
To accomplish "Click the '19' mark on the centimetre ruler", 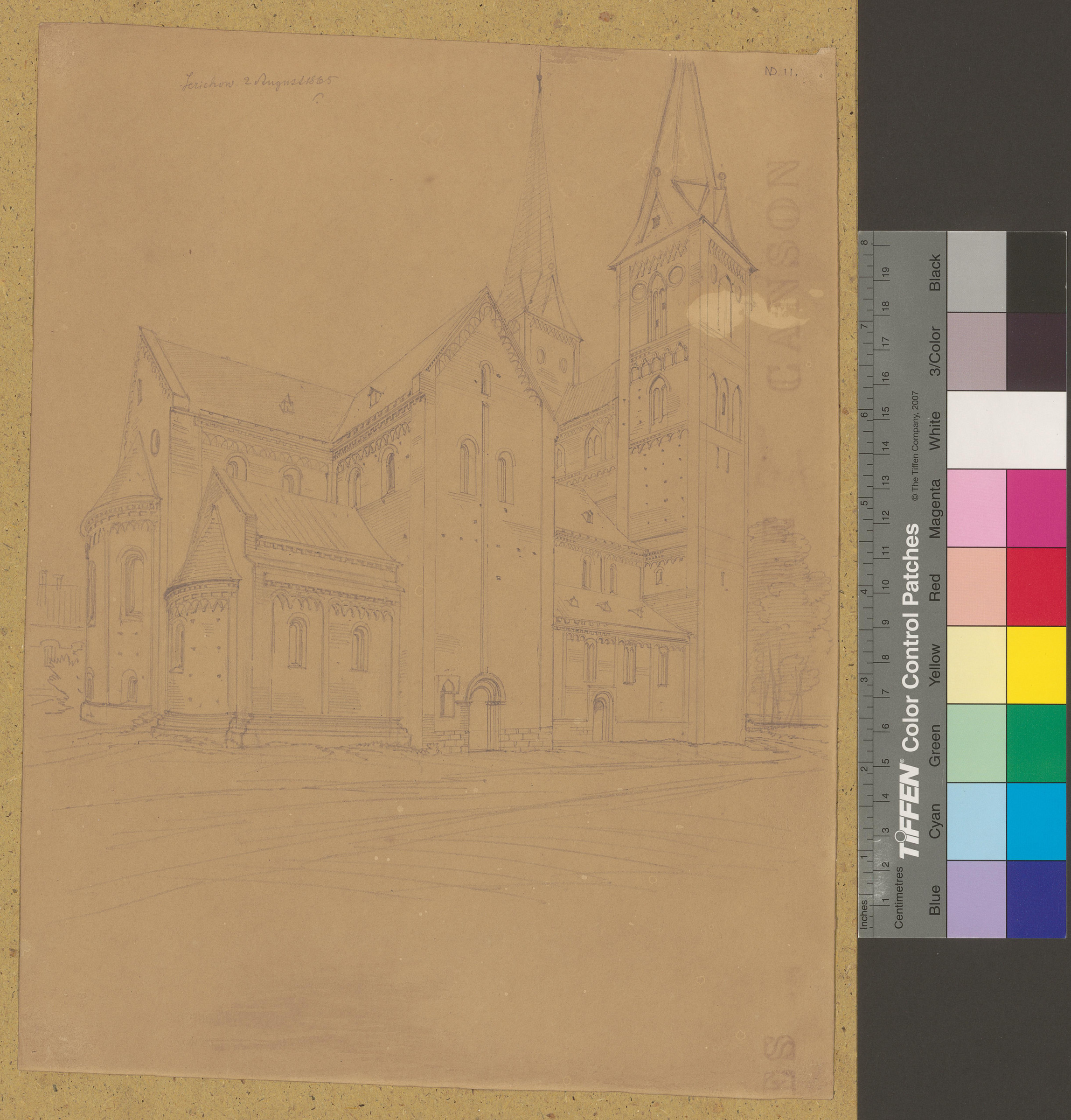I will (885, 271).
